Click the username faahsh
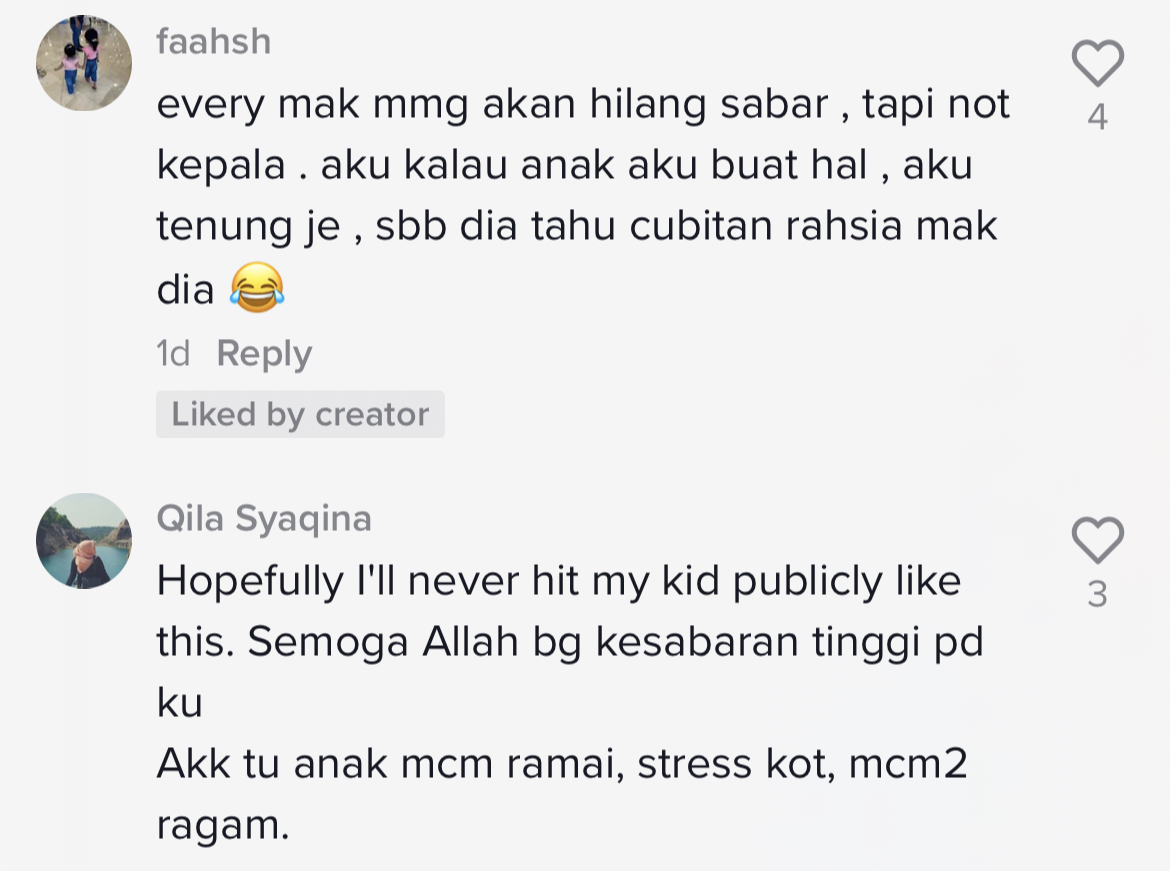 [214, 41]
